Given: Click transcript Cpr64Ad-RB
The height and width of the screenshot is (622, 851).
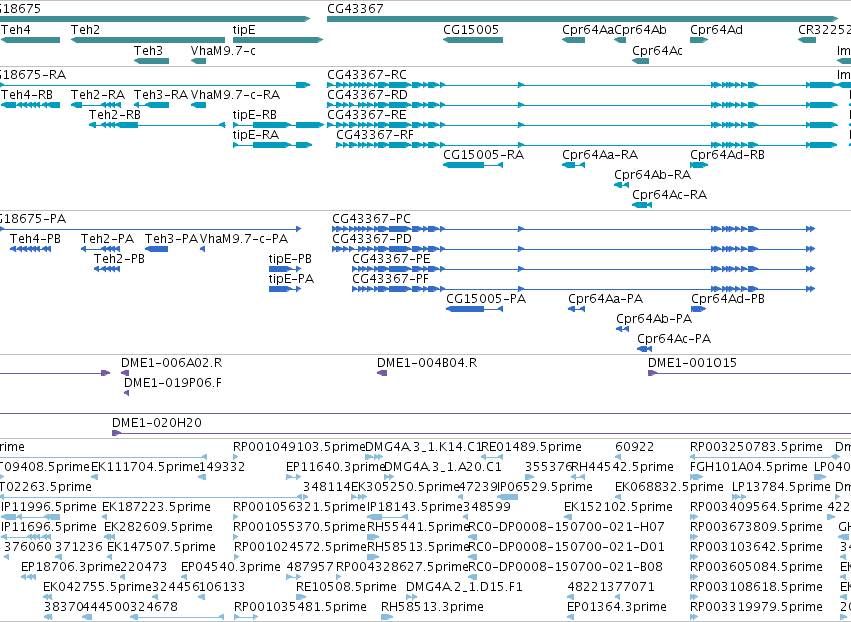Looking at the screenshot, I should point(699,164).
